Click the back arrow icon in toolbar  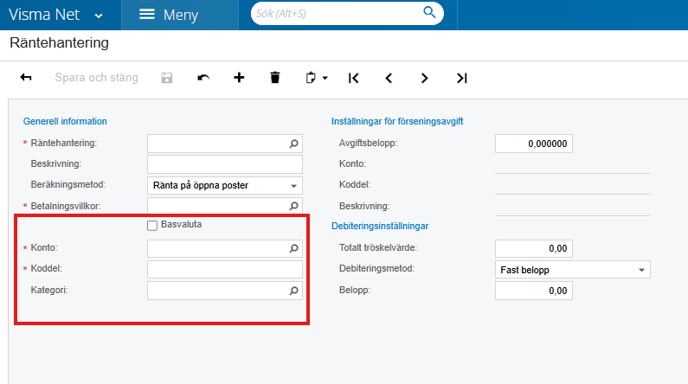[26, 78]
